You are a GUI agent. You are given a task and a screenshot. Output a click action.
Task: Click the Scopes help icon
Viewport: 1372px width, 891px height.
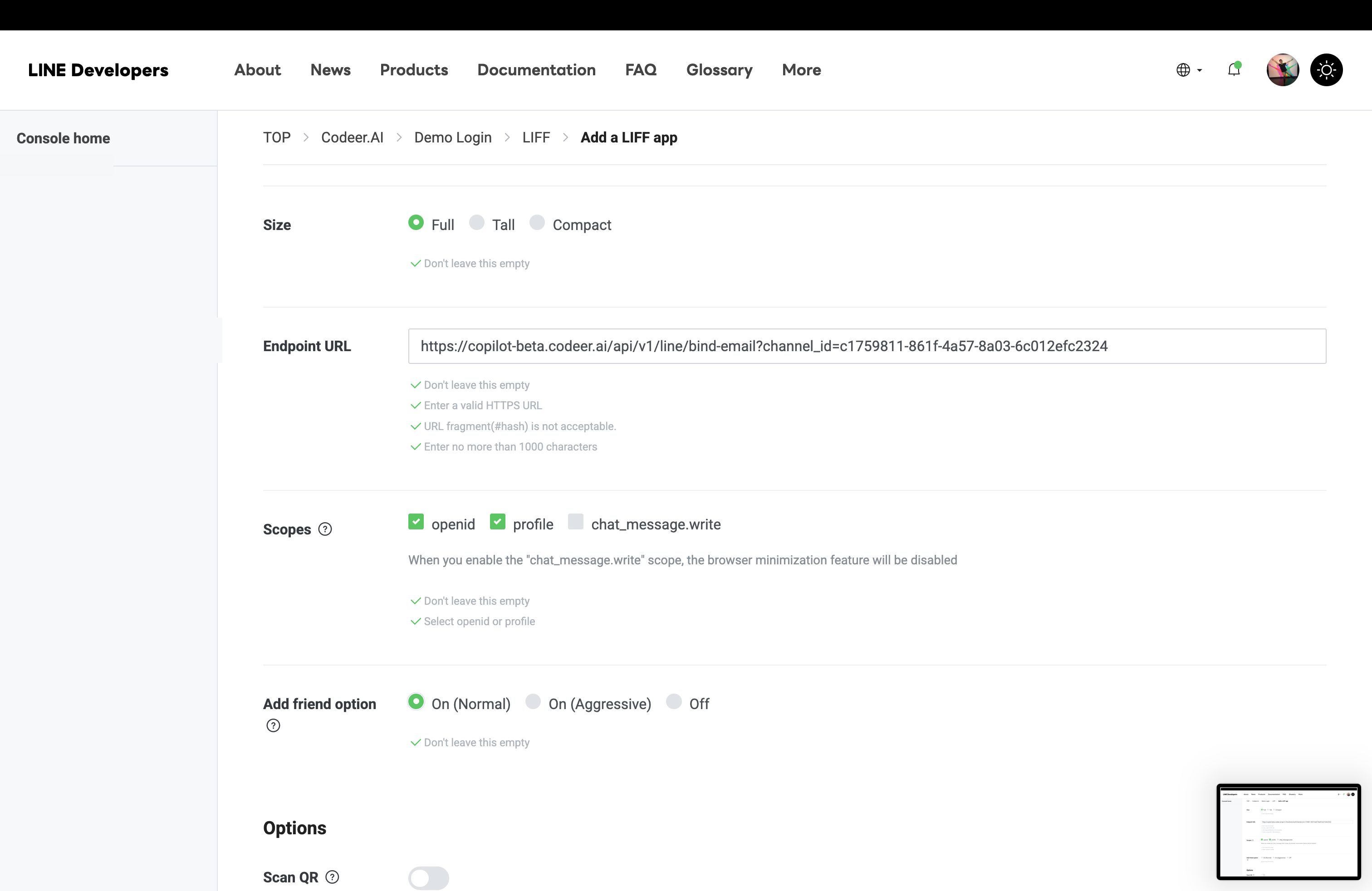pyautogui.click(x=325, y=529)
